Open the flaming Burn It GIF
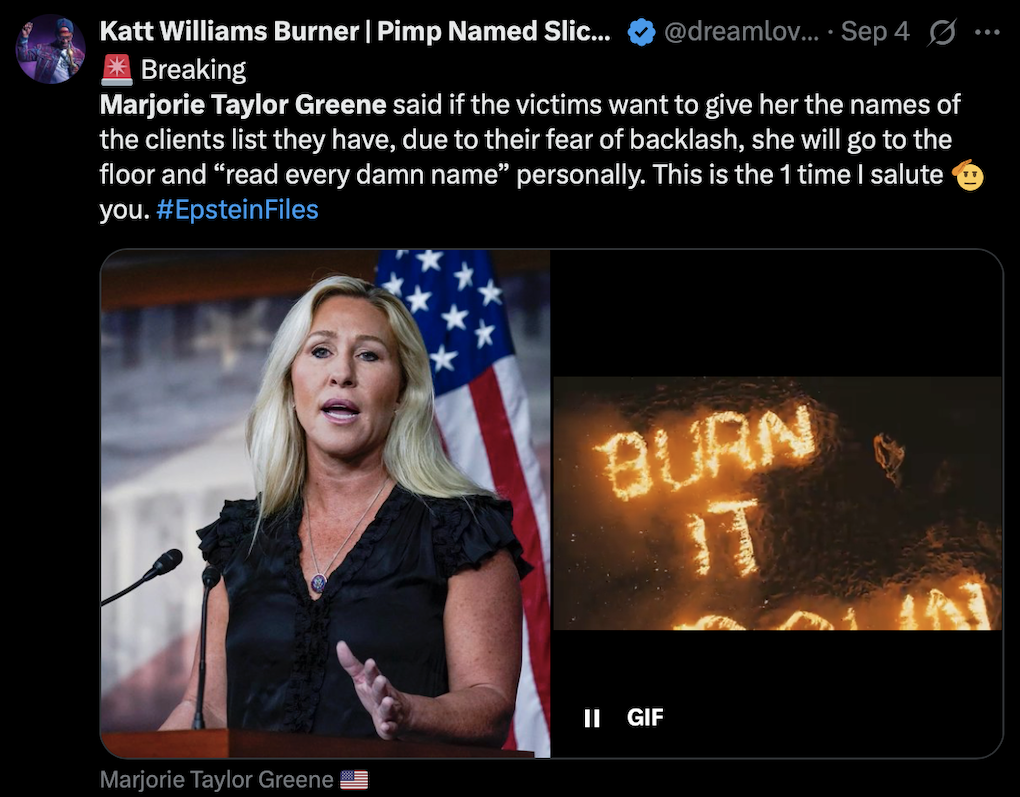The image size is (1020, 797). pyautogui.click(x=777, y=504)
